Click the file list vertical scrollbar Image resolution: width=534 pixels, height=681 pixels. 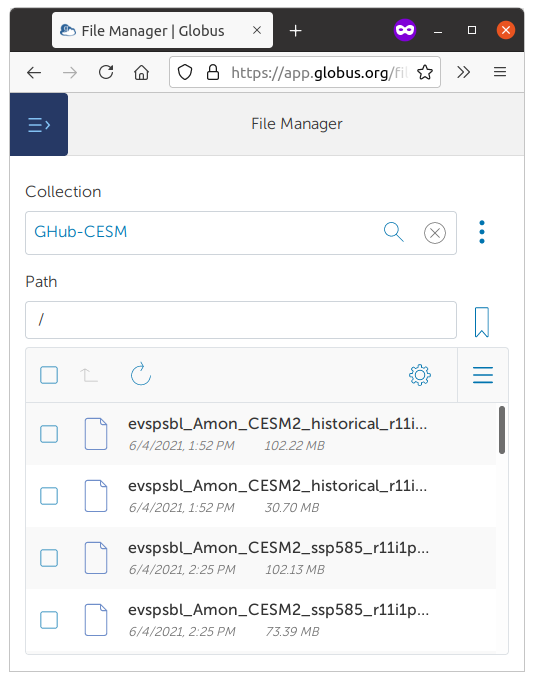pyautogui.click(x=502, y=430)
